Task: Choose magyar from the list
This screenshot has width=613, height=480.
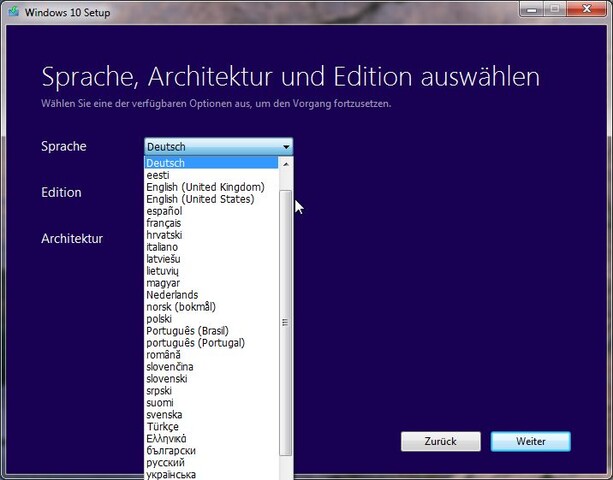Action: [x=212, y=283]
